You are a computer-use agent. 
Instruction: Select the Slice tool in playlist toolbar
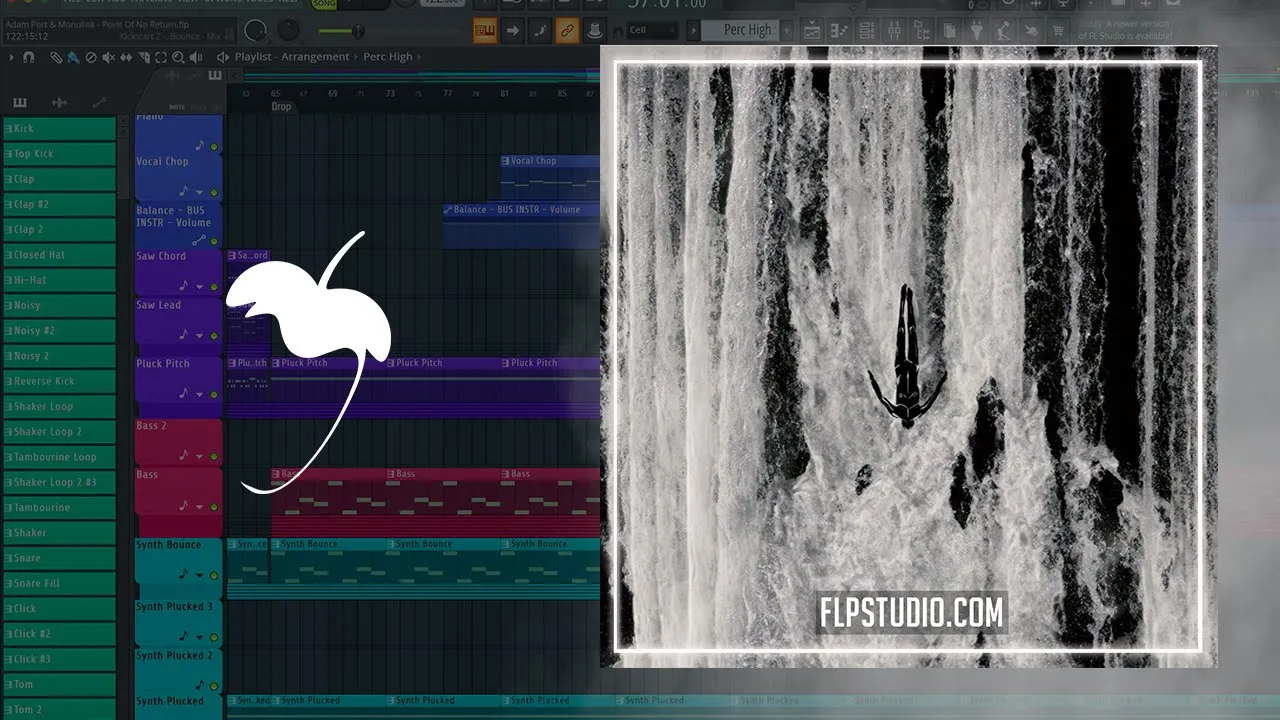[142, 57]
